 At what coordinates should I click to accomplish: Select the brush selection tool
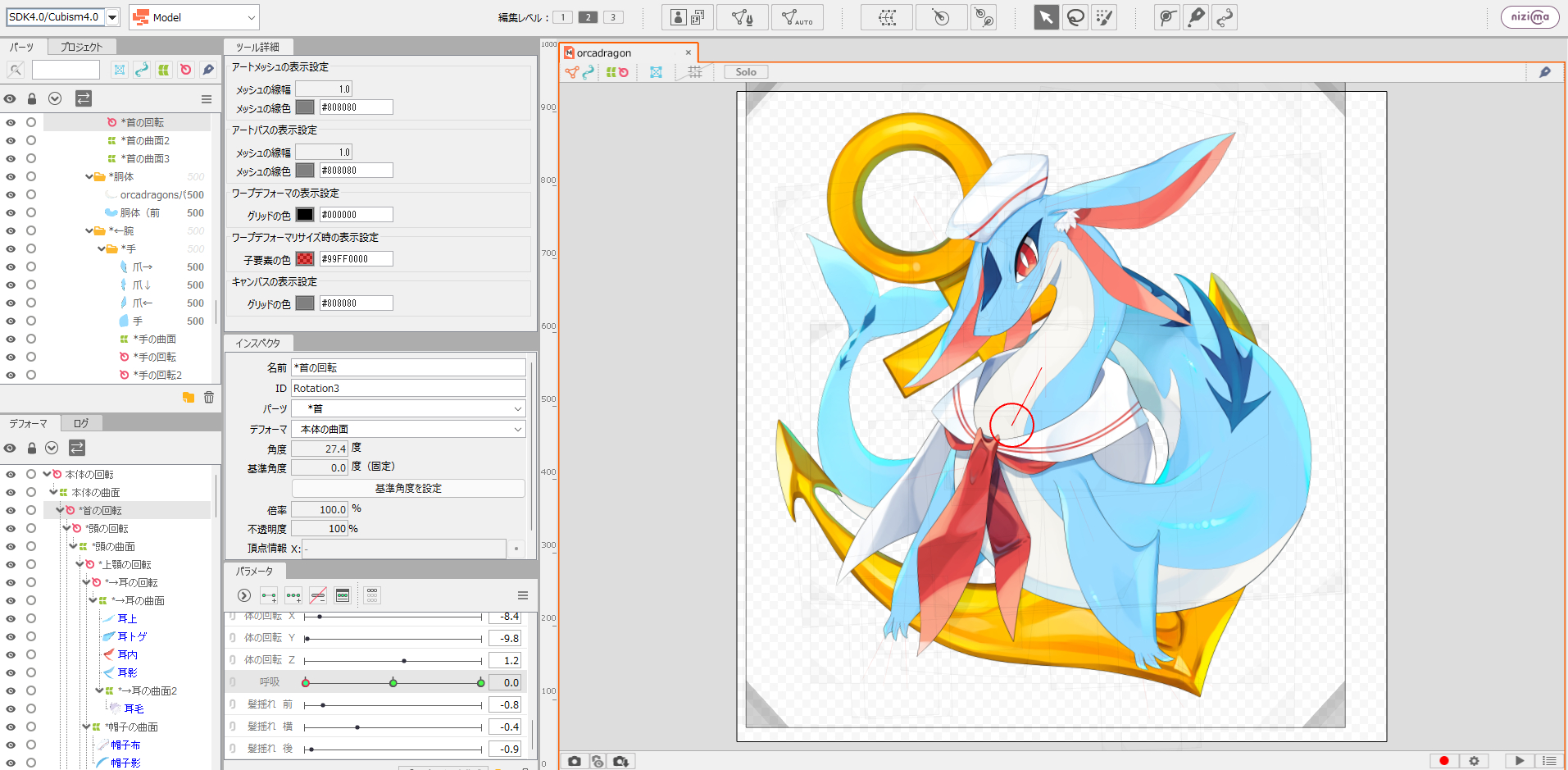click(1105, 17)
